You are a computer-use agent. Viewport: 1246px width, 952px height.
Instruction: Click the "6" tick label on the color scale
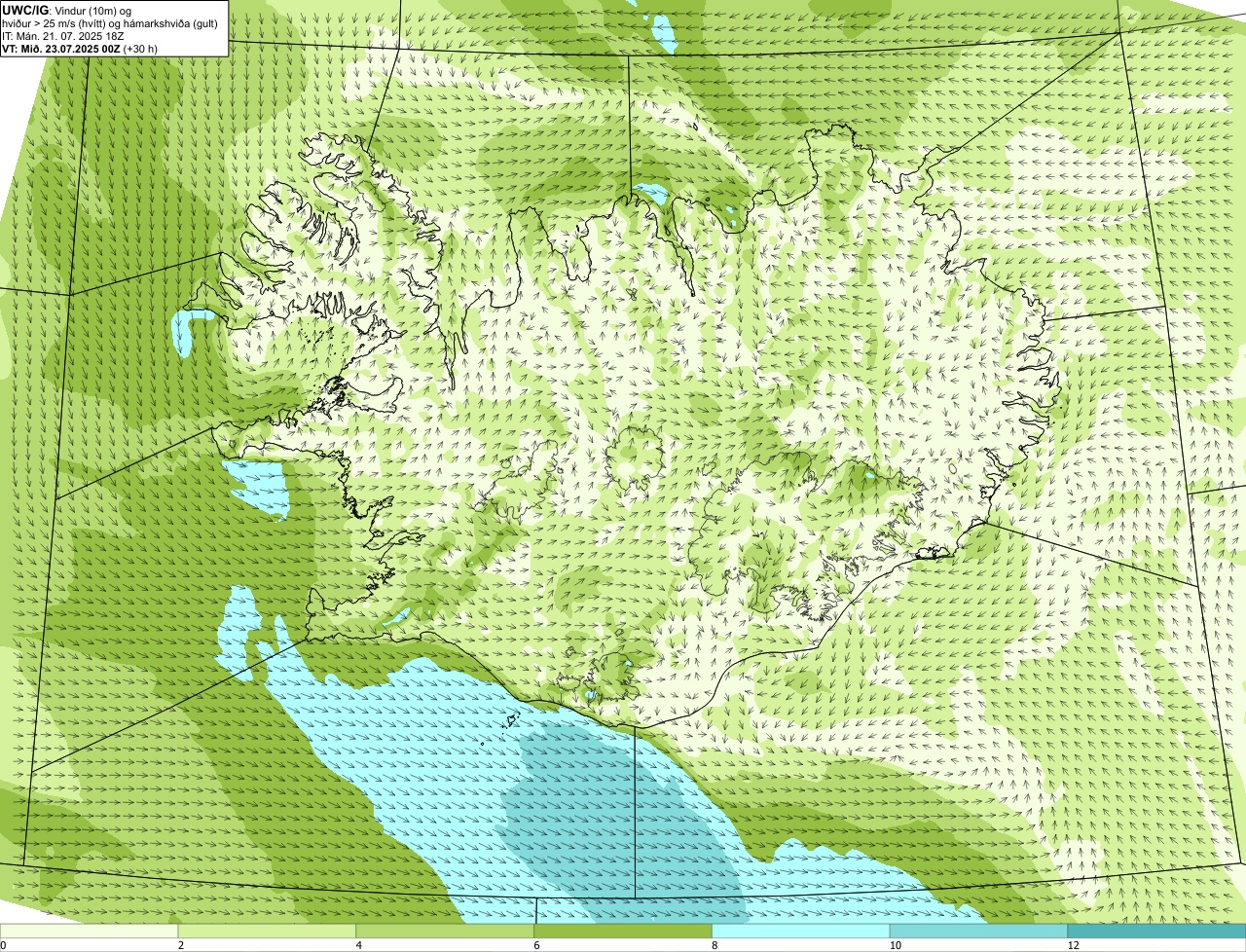[535, 945]
